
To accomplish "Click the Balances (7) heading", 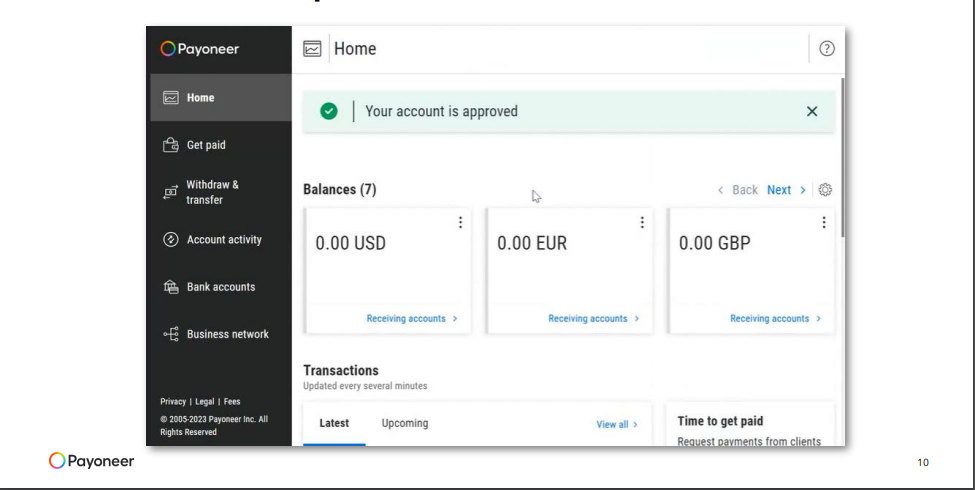I will pos(340,190).
